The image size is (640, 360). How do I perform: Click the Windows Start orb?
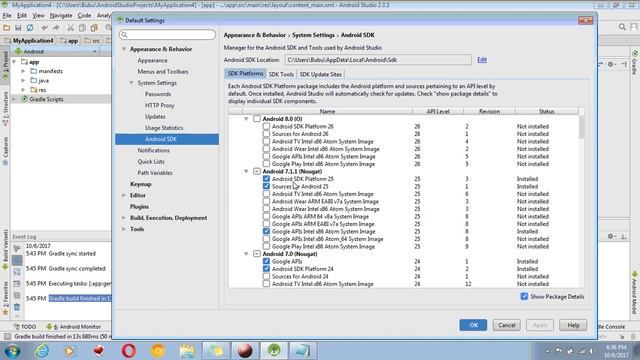click(12, 351)
